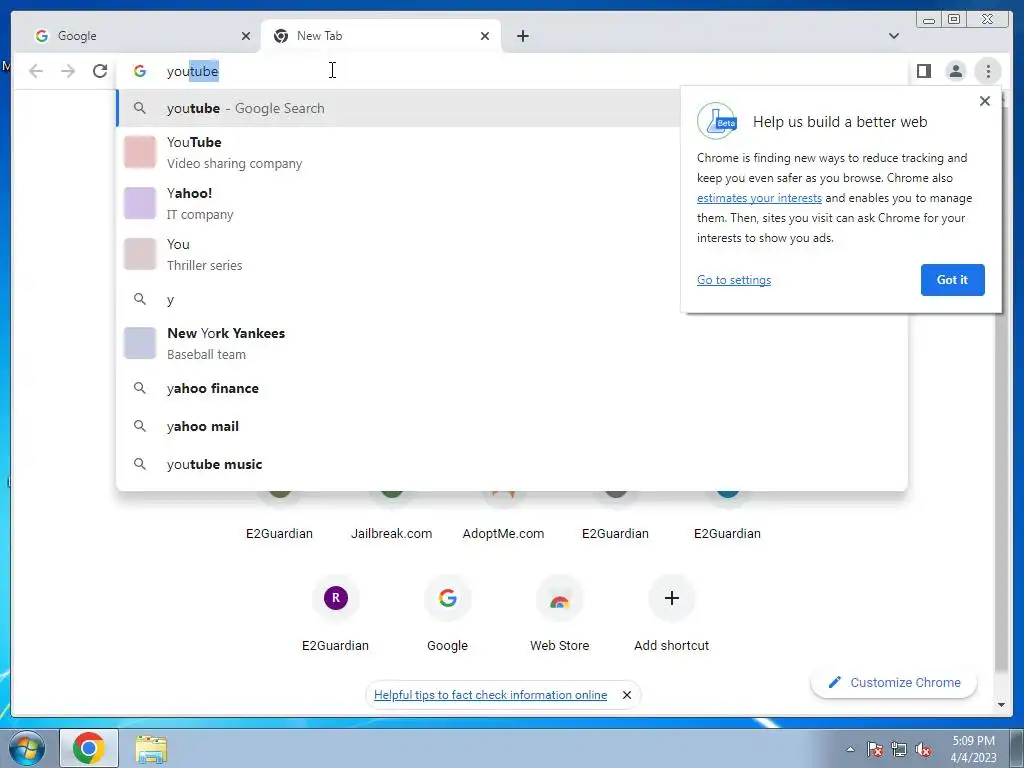Select the New York Yankees suggestion
1024x768 pixels.
512,343
